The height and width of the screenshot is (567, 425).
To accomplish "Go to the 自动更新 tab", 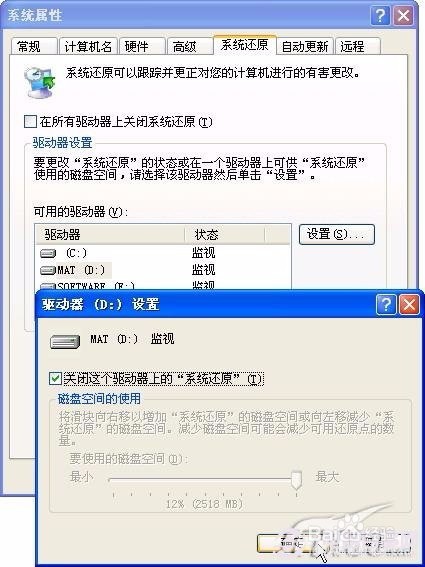I will [305, 46].
